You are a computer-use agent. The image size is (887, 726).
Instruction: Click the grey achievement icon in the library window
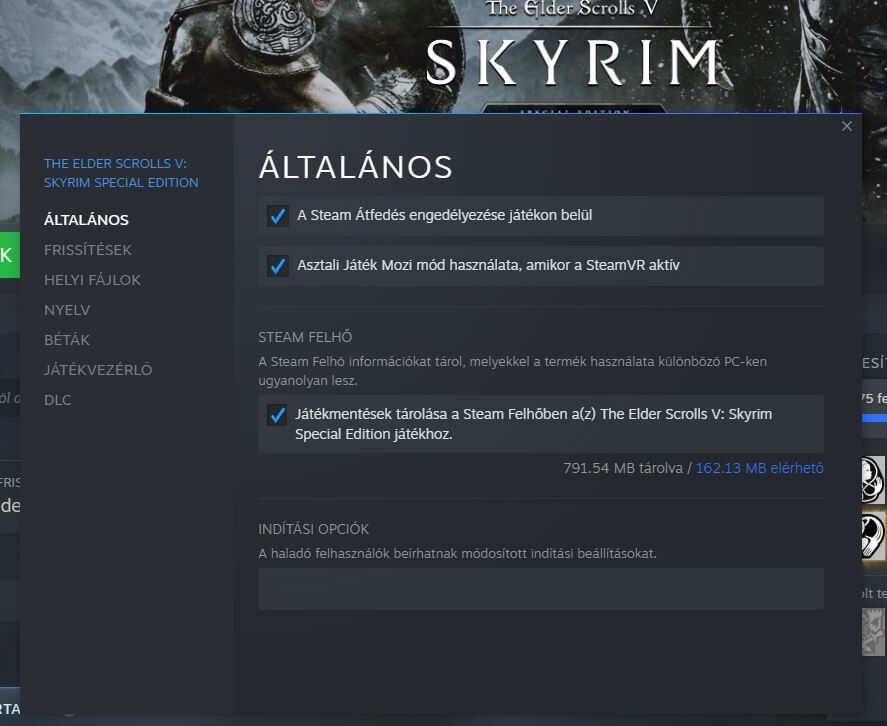pos(873,632)
